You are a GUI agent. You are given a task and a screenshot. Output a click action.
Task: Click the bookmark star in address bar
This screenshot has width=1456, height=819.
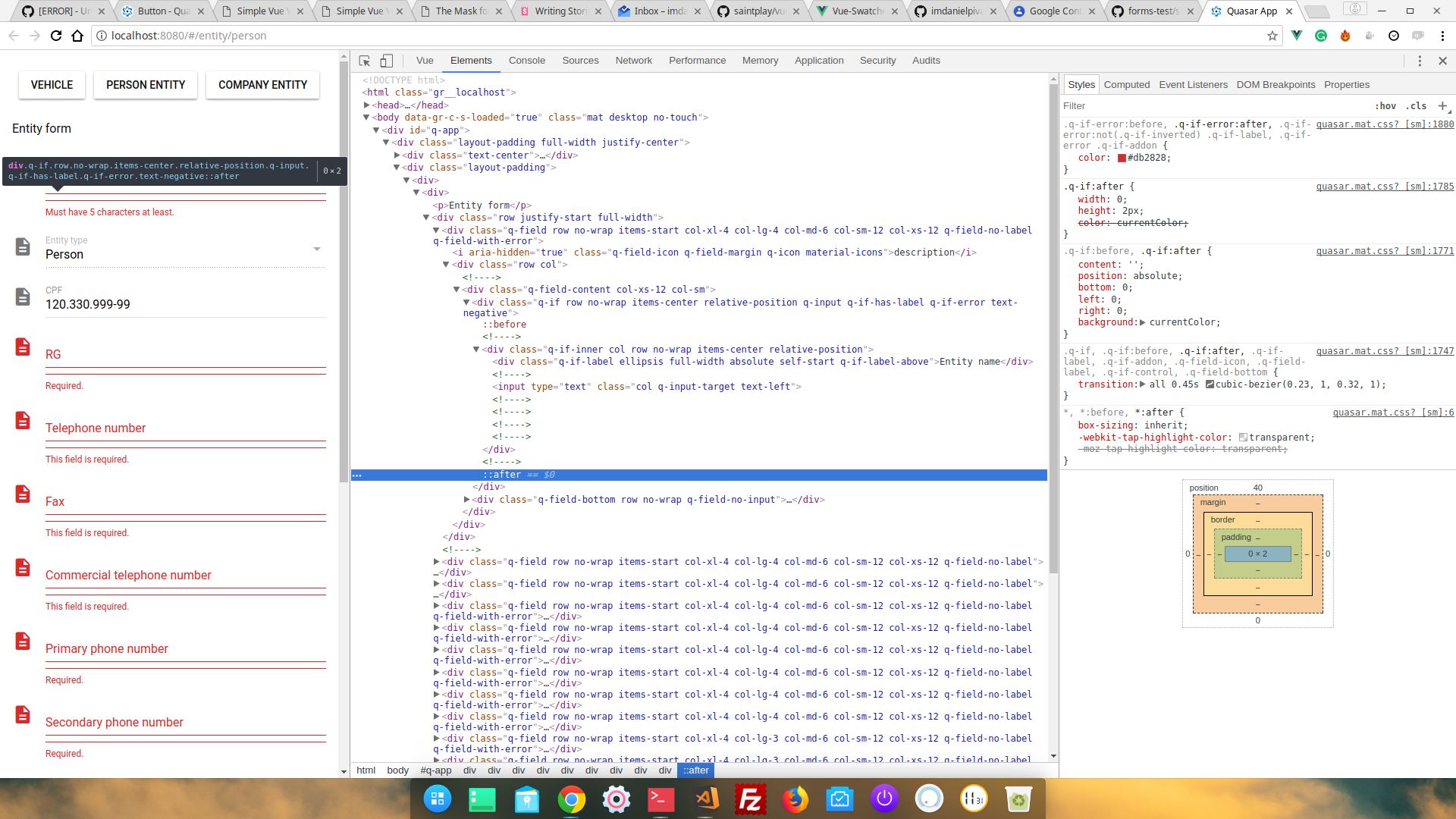click(x=1272, y=35)
